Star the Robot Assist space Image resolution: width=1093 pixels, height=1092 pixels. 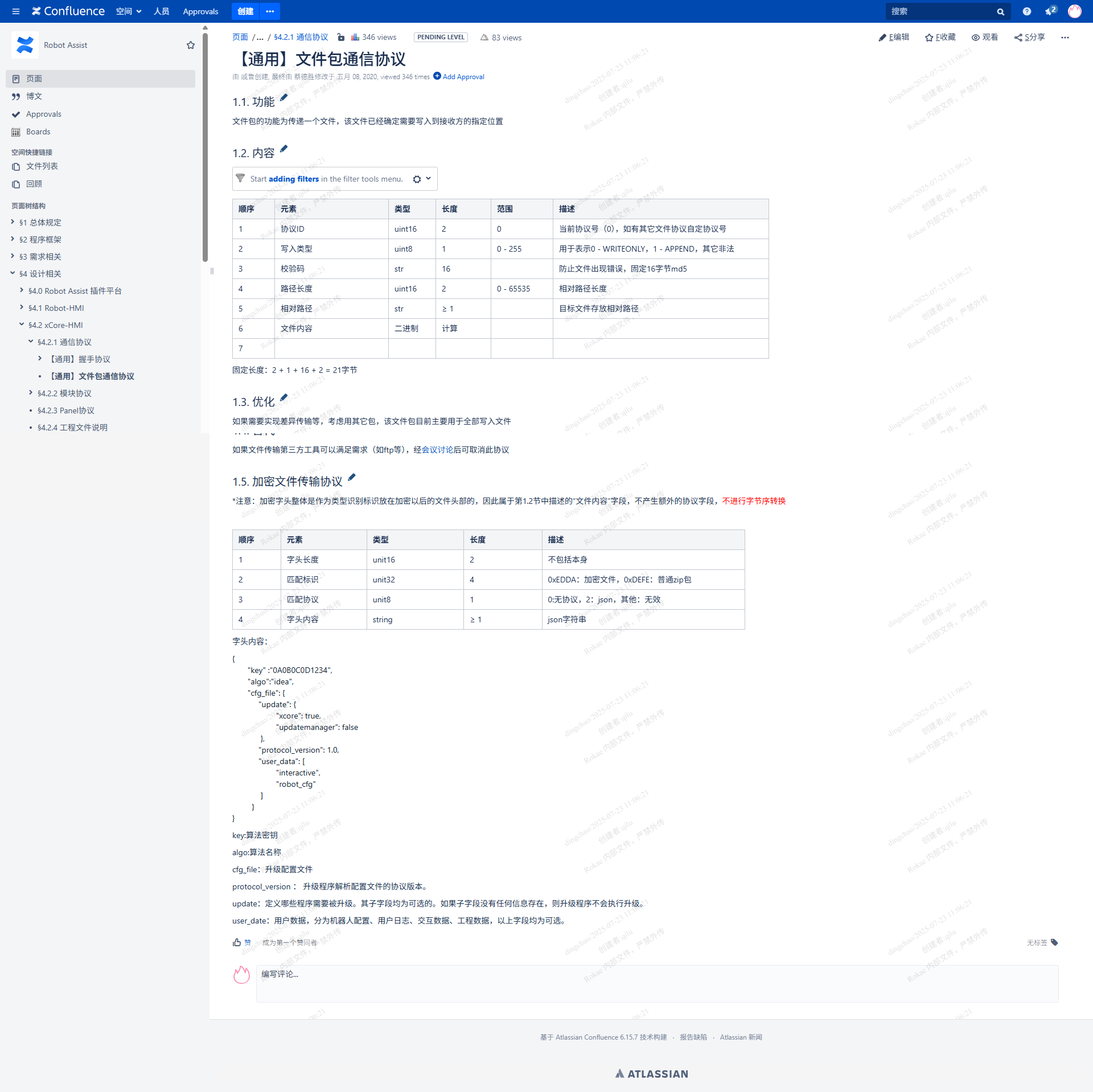[191, 45]
